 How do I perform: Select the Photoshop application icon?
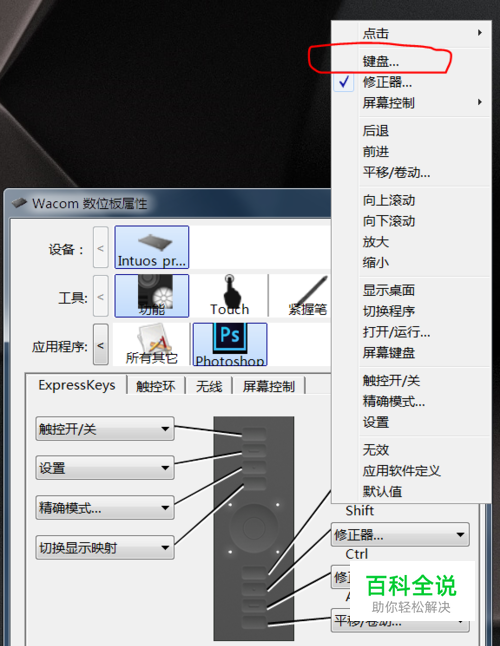[230, 344]
